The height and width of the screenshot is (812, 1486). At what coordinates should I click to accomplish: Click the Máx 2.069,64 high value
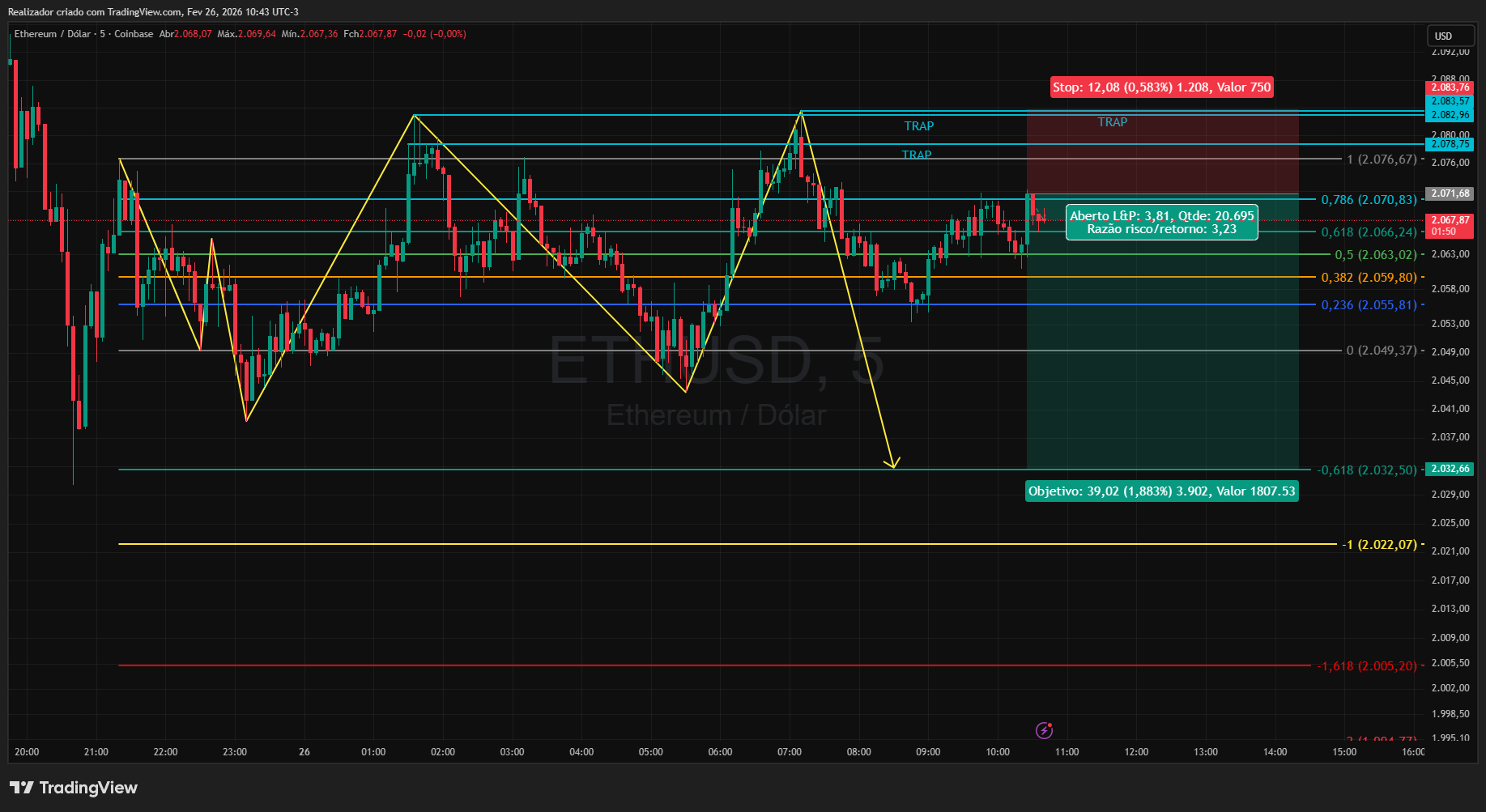pos(247,34)
